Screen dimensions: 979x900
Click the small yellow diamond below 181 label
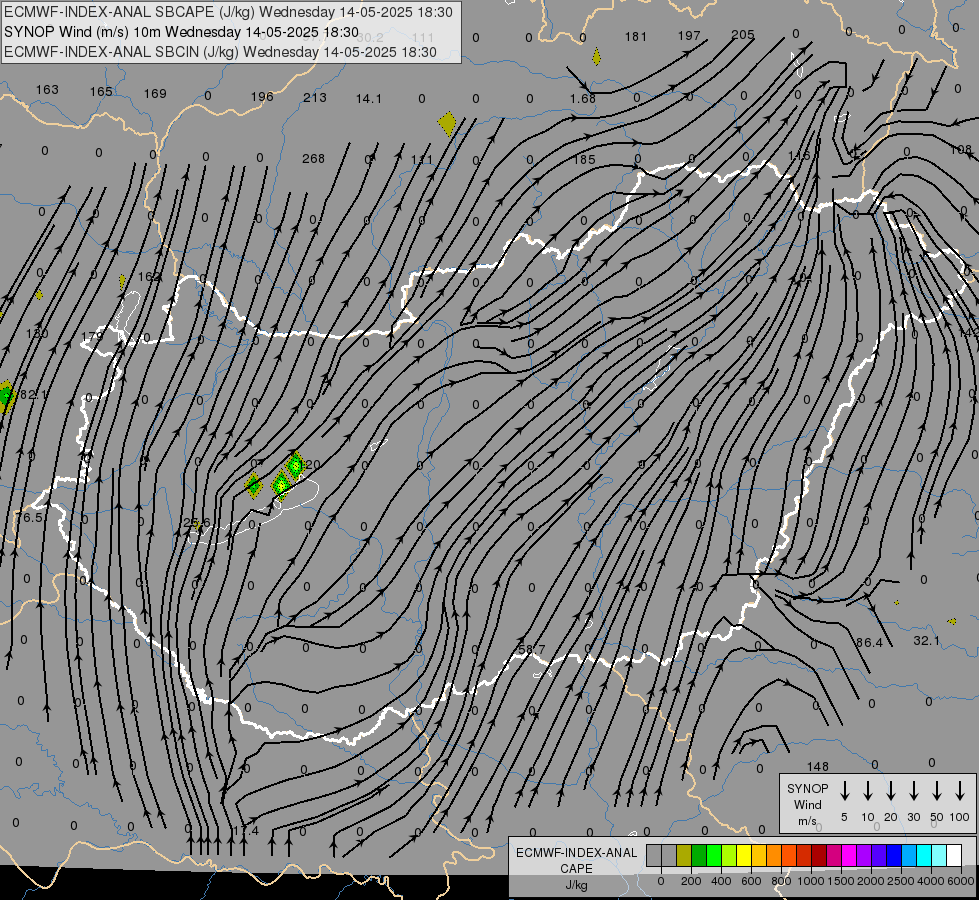pyautogui.click(x=597, y=57)
